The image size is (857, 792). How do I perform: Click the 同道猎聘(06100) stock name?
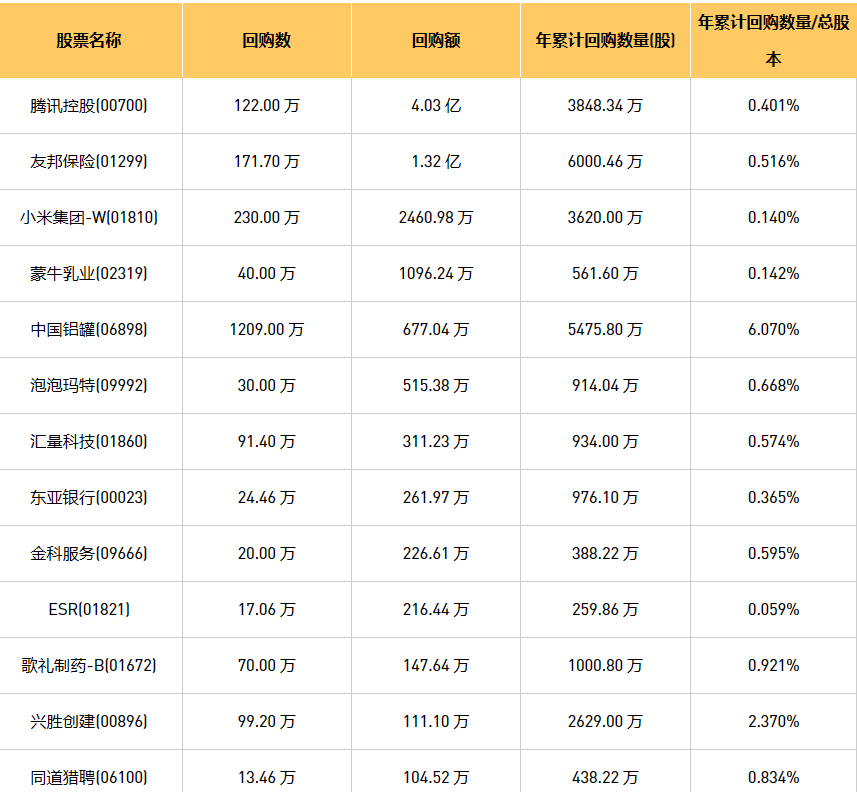90,777
